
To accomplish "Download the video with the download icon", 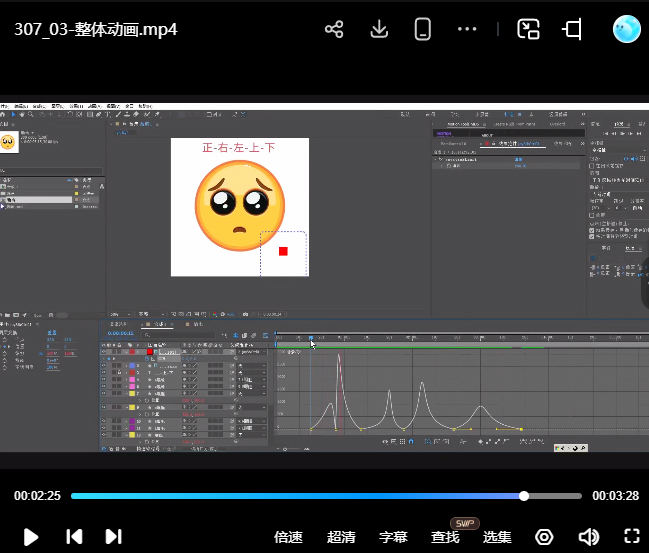I will click(379, 29).
